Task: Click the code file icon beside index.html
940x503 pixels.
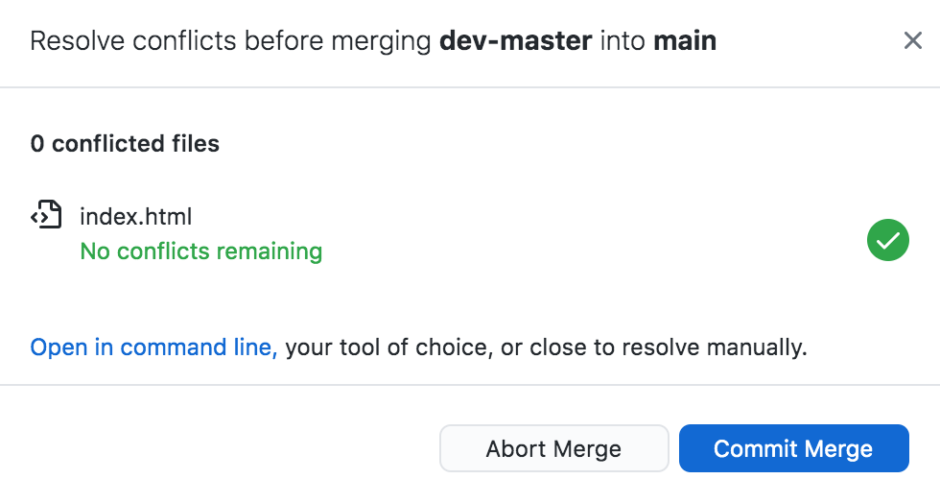Action: click(x=46, y=215)
